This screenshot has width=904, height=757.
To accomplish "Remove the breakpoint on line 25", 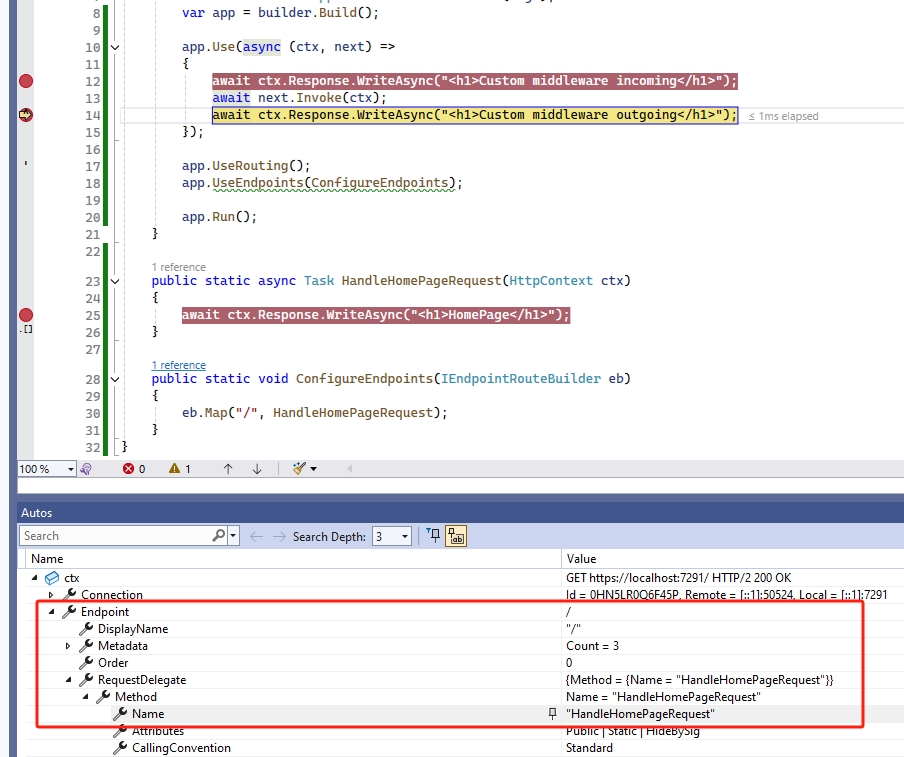I will (x=26, y=315).
